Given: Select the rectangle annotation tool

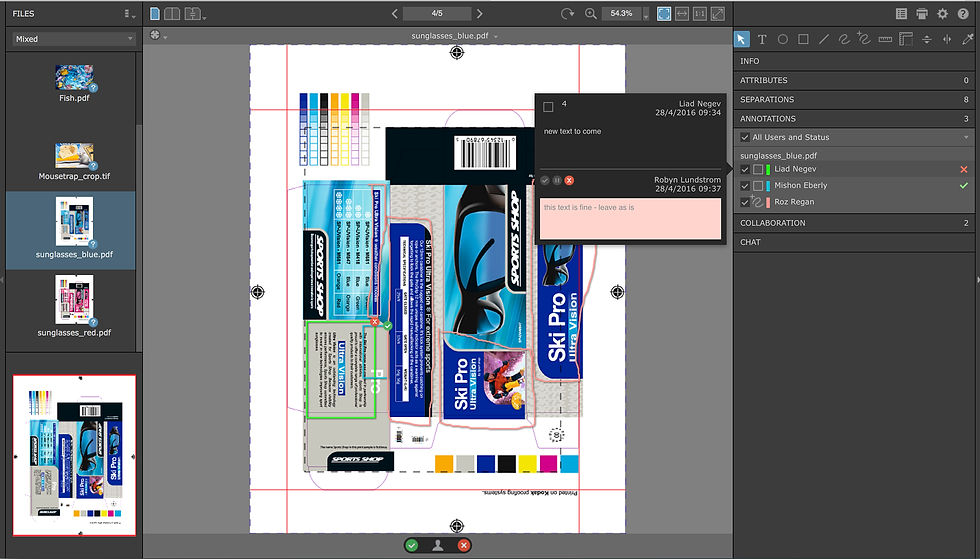Looking at the screenshot, I should coord(803,39).
